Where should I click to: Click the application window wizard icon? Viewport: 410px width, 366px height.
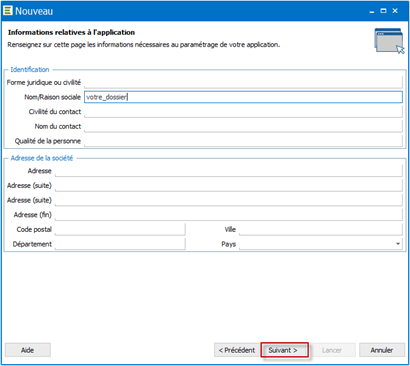pos(389,40)
